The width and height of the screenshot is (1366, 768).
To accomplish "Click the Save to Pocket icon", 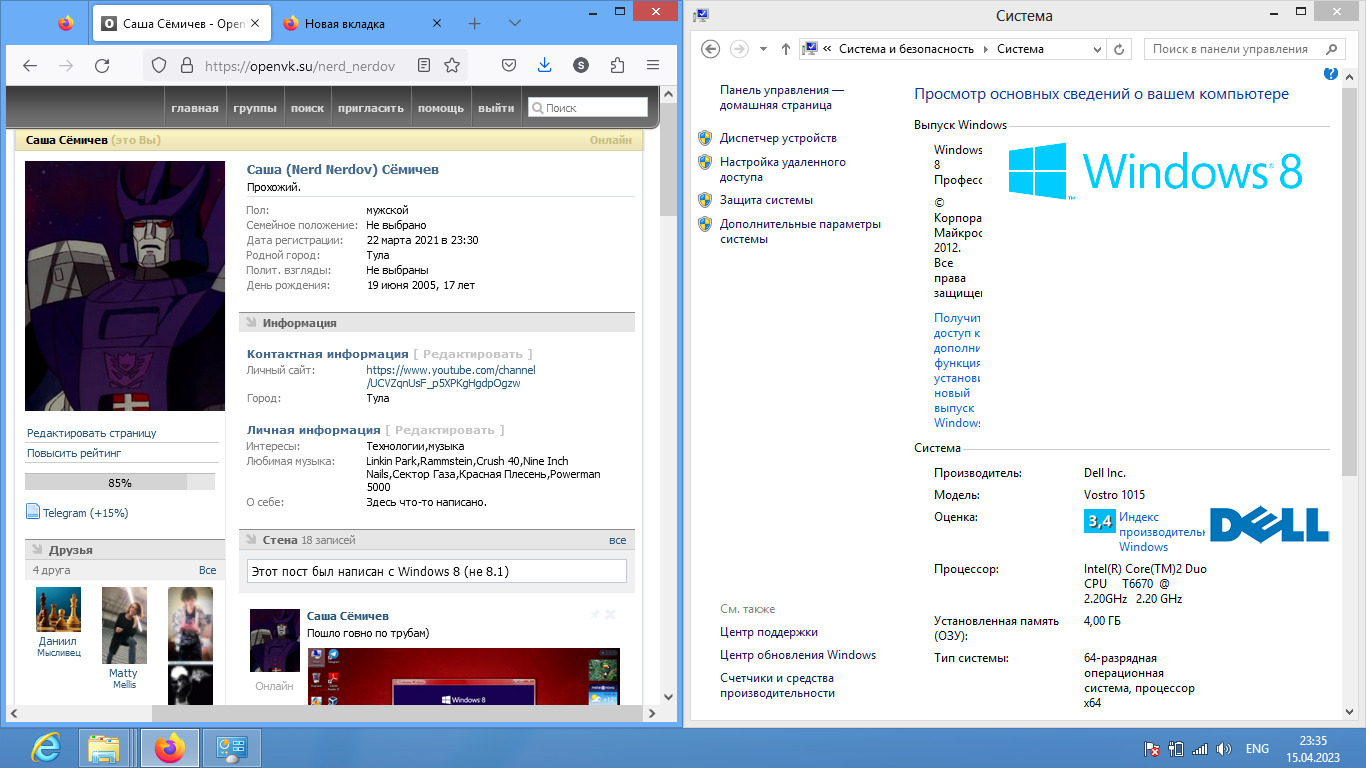I will pyautogui.click(x=509, y=65).
